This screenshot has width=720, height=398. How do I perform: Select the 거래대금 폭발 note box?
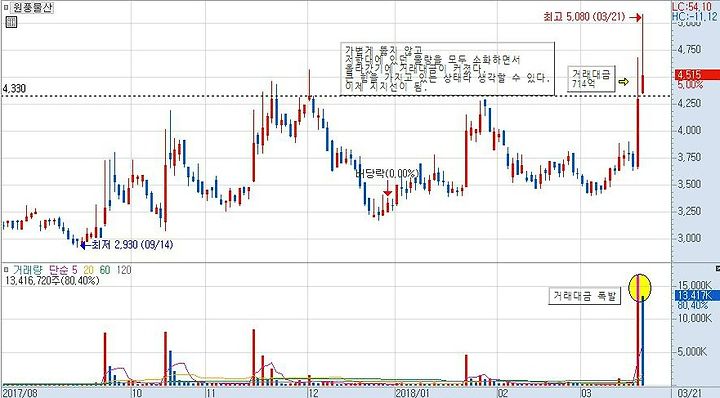[585, 296]
